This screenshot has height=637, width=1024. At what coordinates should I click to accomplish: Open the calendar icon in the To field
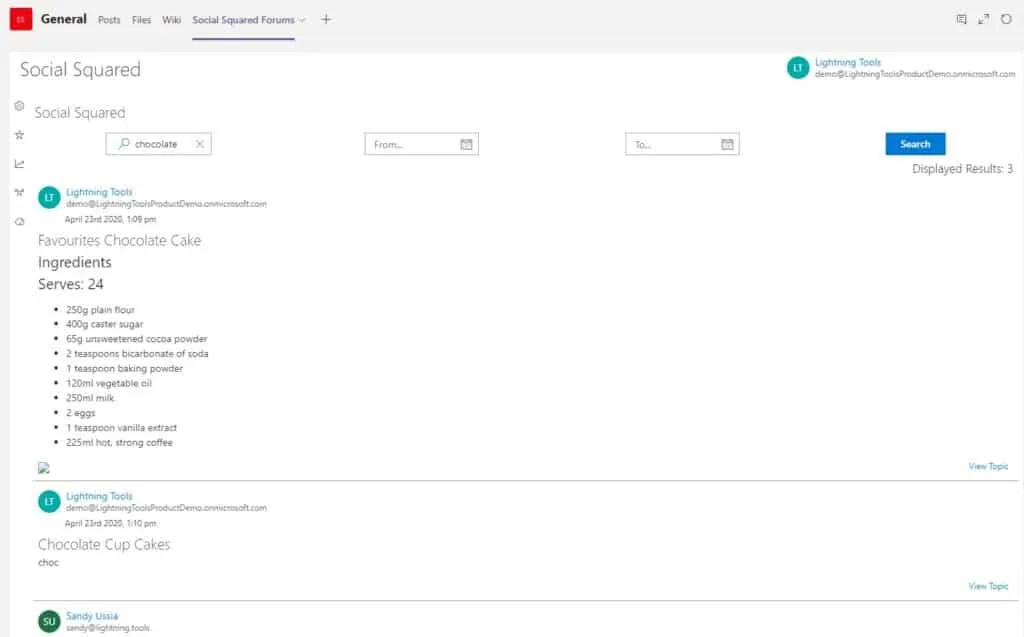[727, 143]
